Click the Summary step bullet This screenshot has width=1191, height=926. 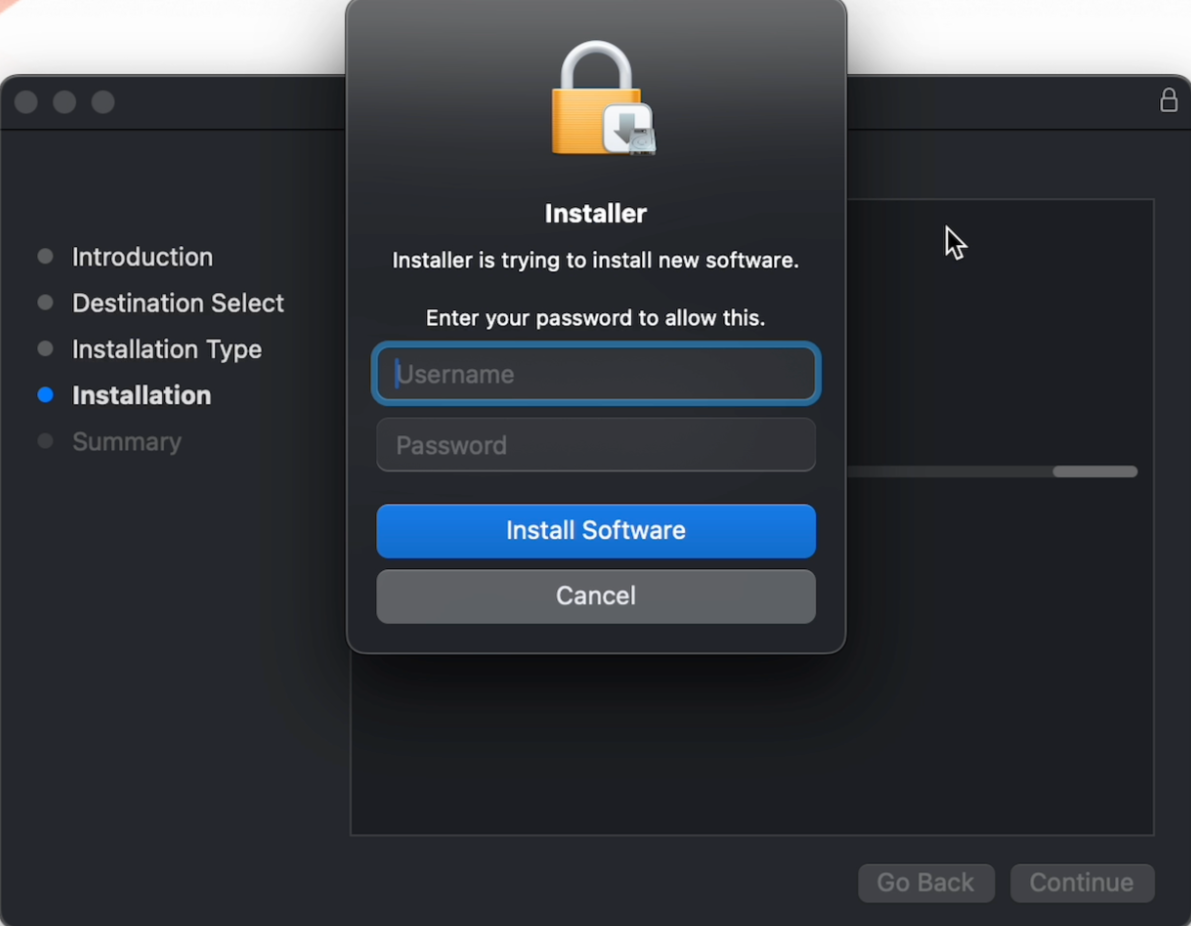click(46, 441)
